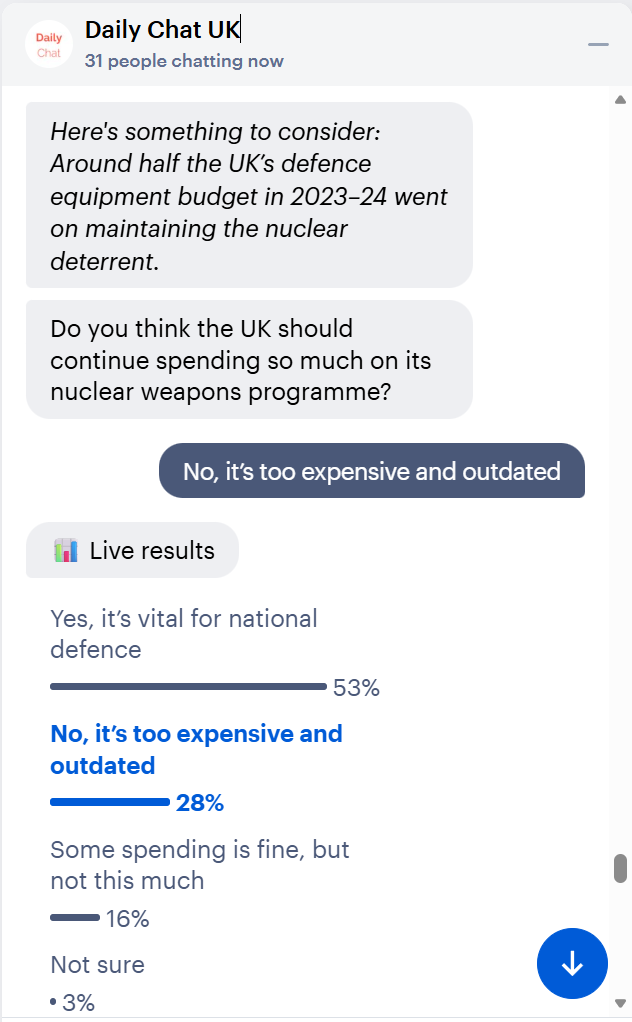This screenshot has height=1022, width=632.
Task: Click the sent reply bubble 'No, it's too expensive and outdated'
Action: 371,471
